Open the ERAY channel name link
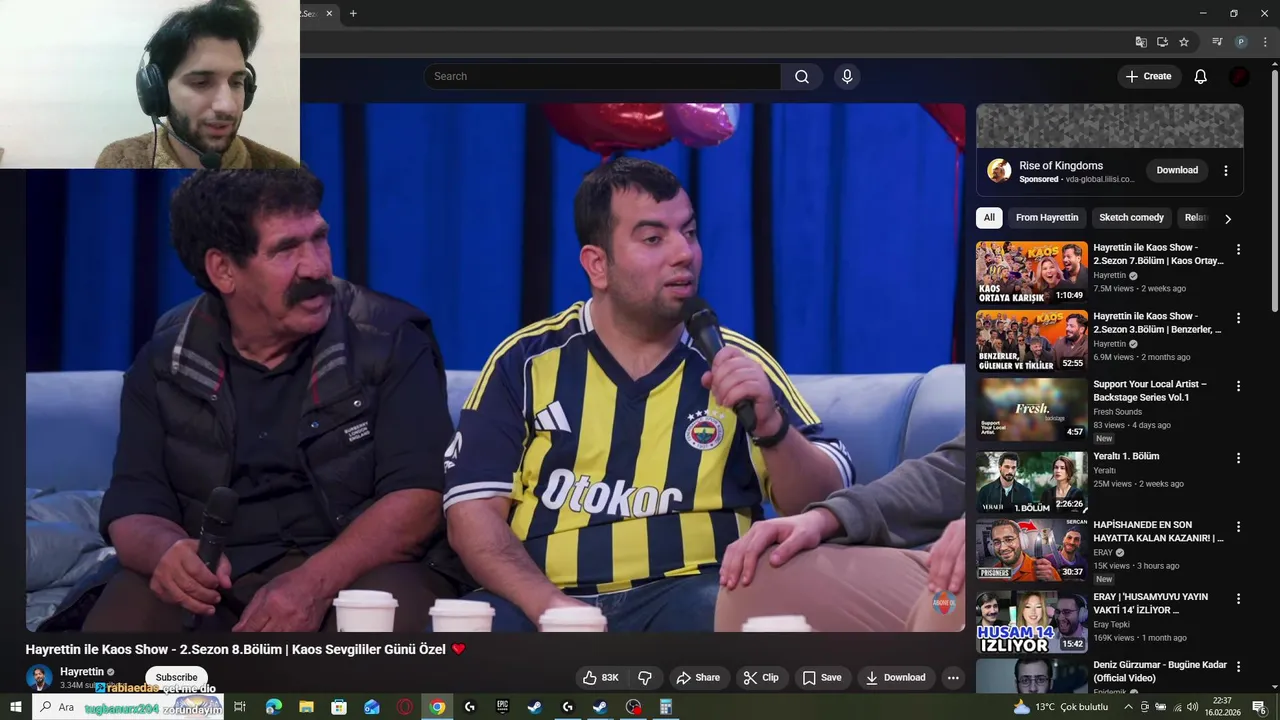The width and height of the screenshot is (1280, 720). click(x=1103, y=552)
